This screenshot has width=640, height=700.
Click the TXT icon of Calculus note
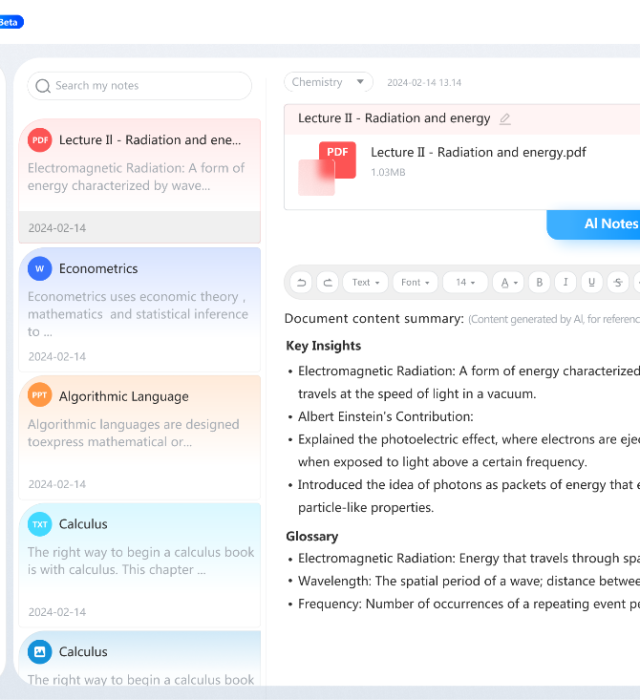click(40, 524)
